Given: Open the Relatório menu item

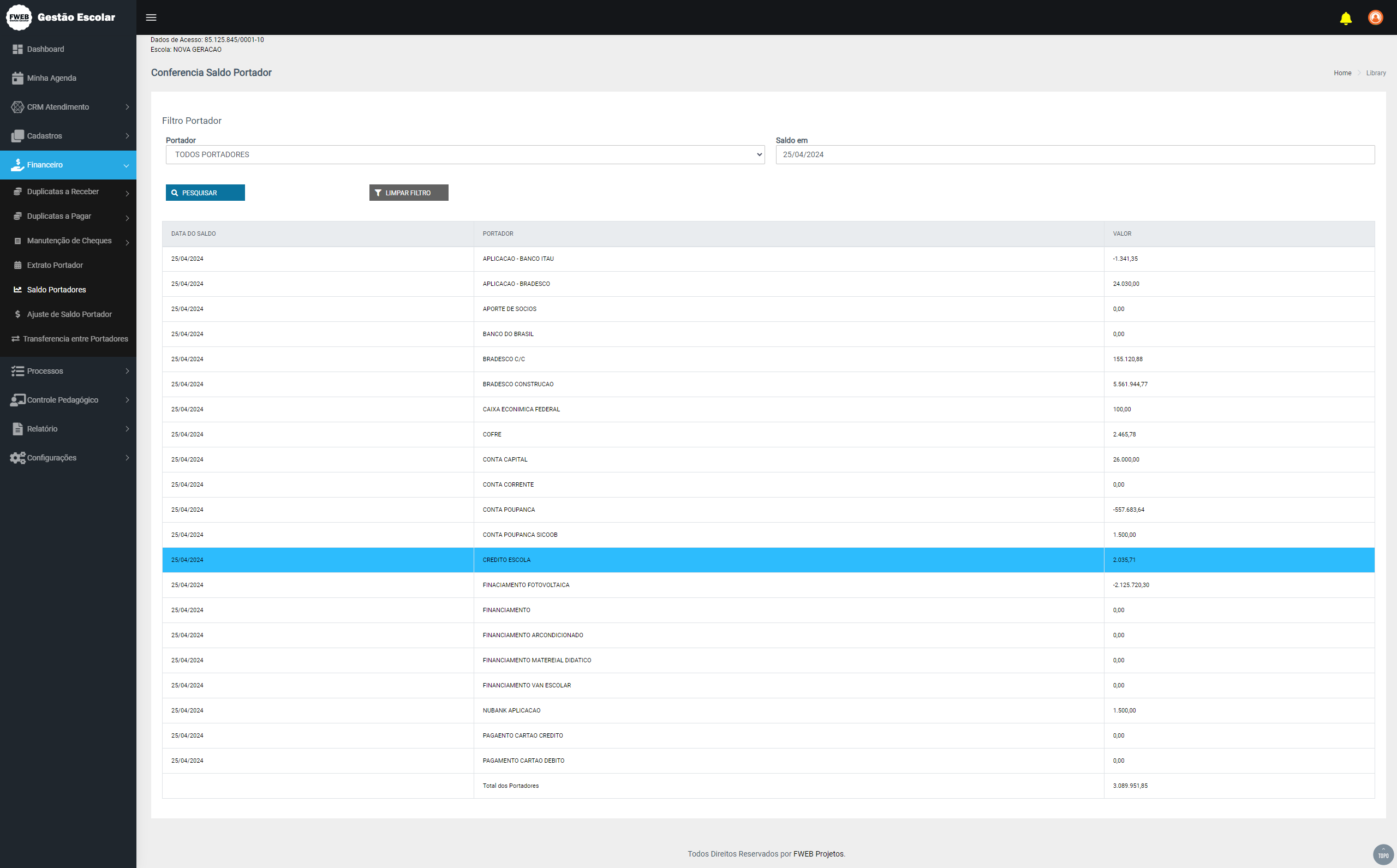Looking at the screenshot, I should pyautogui.click(x=43, y=429).
